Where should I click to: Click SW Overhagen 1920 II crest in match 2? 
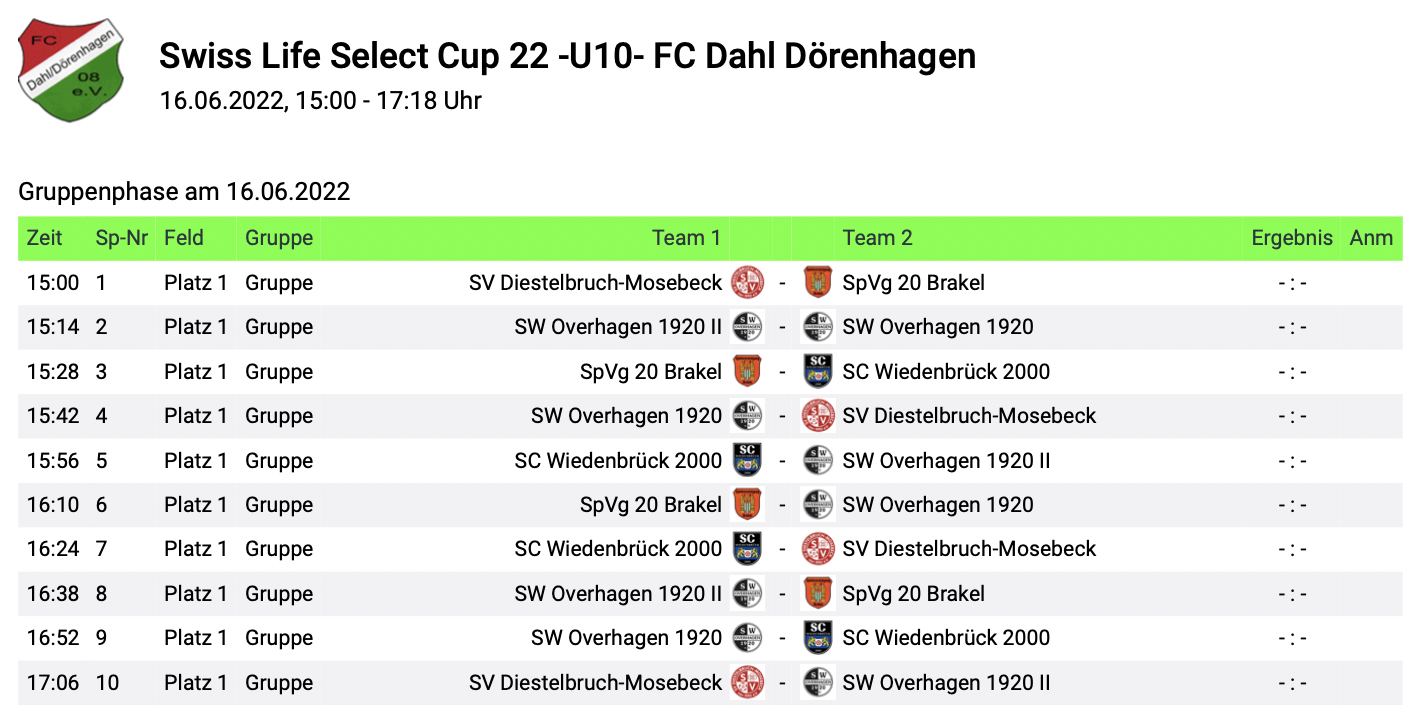747,327
